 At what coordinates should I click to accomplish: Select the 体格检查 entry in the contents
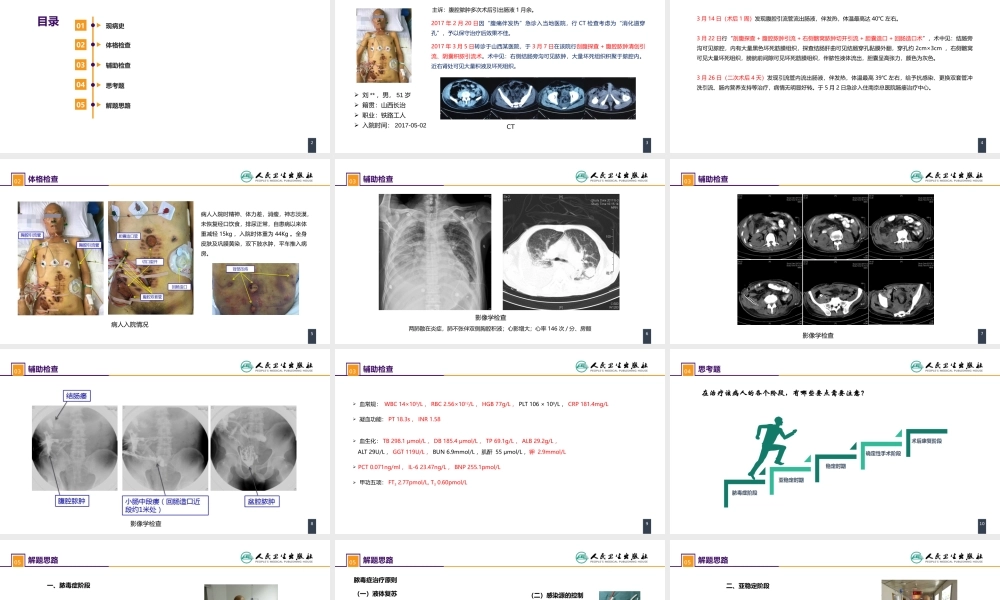(x=119, y=45)
